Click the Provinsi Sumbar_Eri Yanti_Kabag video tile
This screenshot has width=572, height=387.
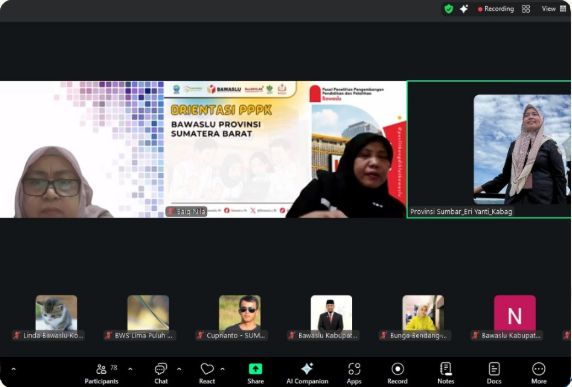coord(489,149)
